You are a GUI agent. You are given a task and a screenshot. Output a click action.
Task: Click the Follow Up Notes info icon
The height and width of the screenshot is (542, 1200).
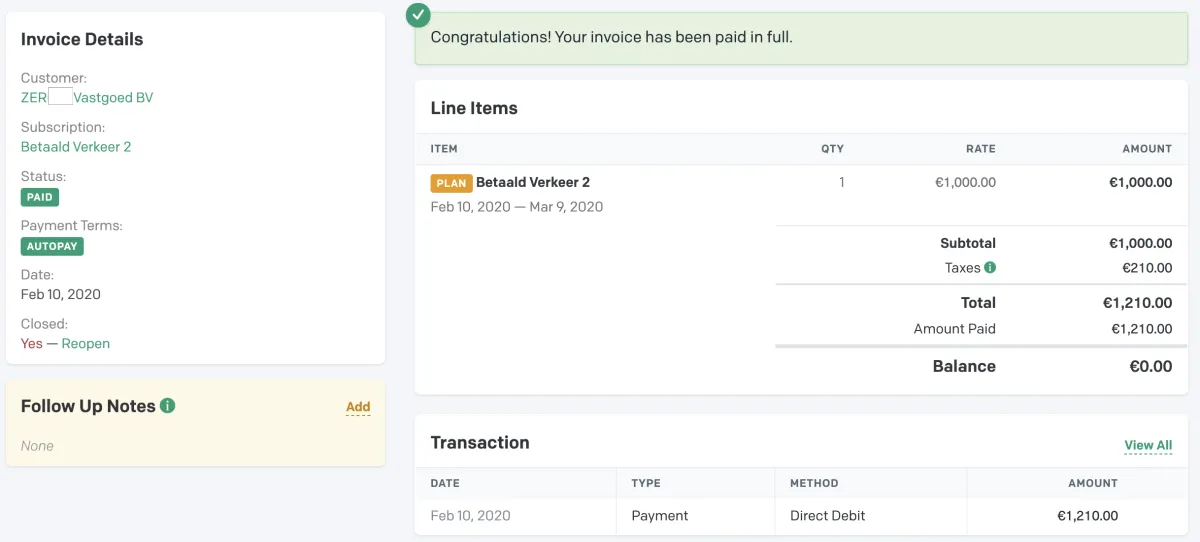(168, 406)
